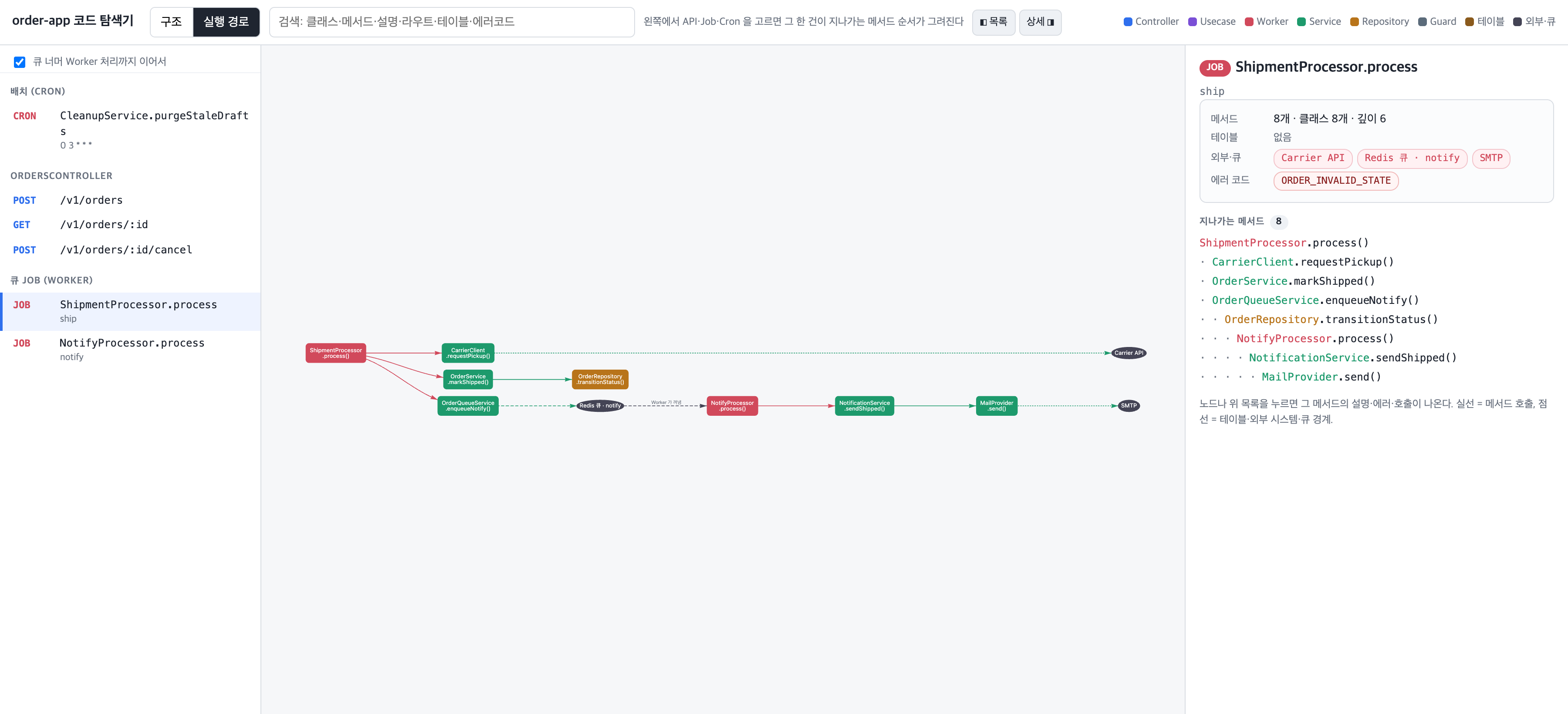Click the Carrier API graph node

pos(1129,354)
